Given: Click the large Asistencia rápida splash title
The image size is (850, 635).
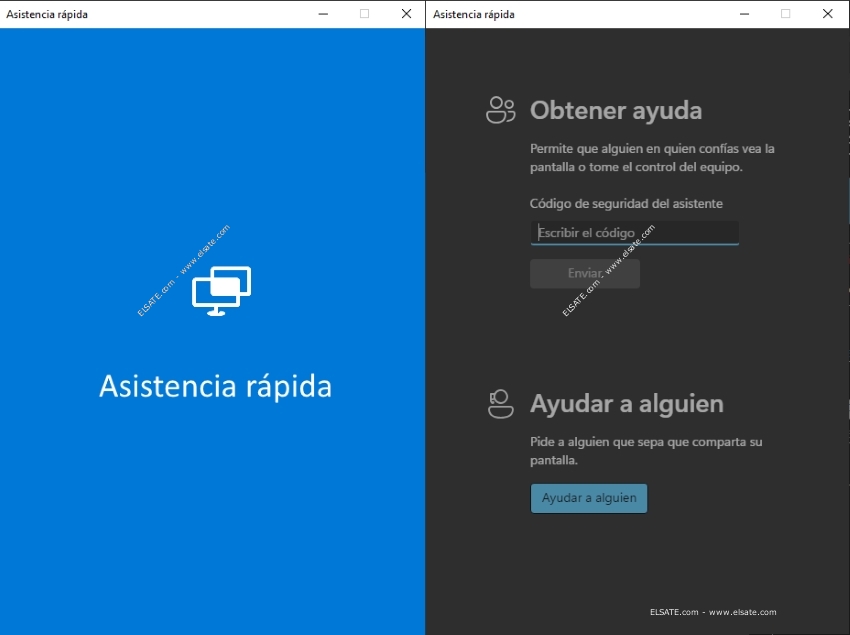Looking at the screenshot, I should tap(215, 387).
